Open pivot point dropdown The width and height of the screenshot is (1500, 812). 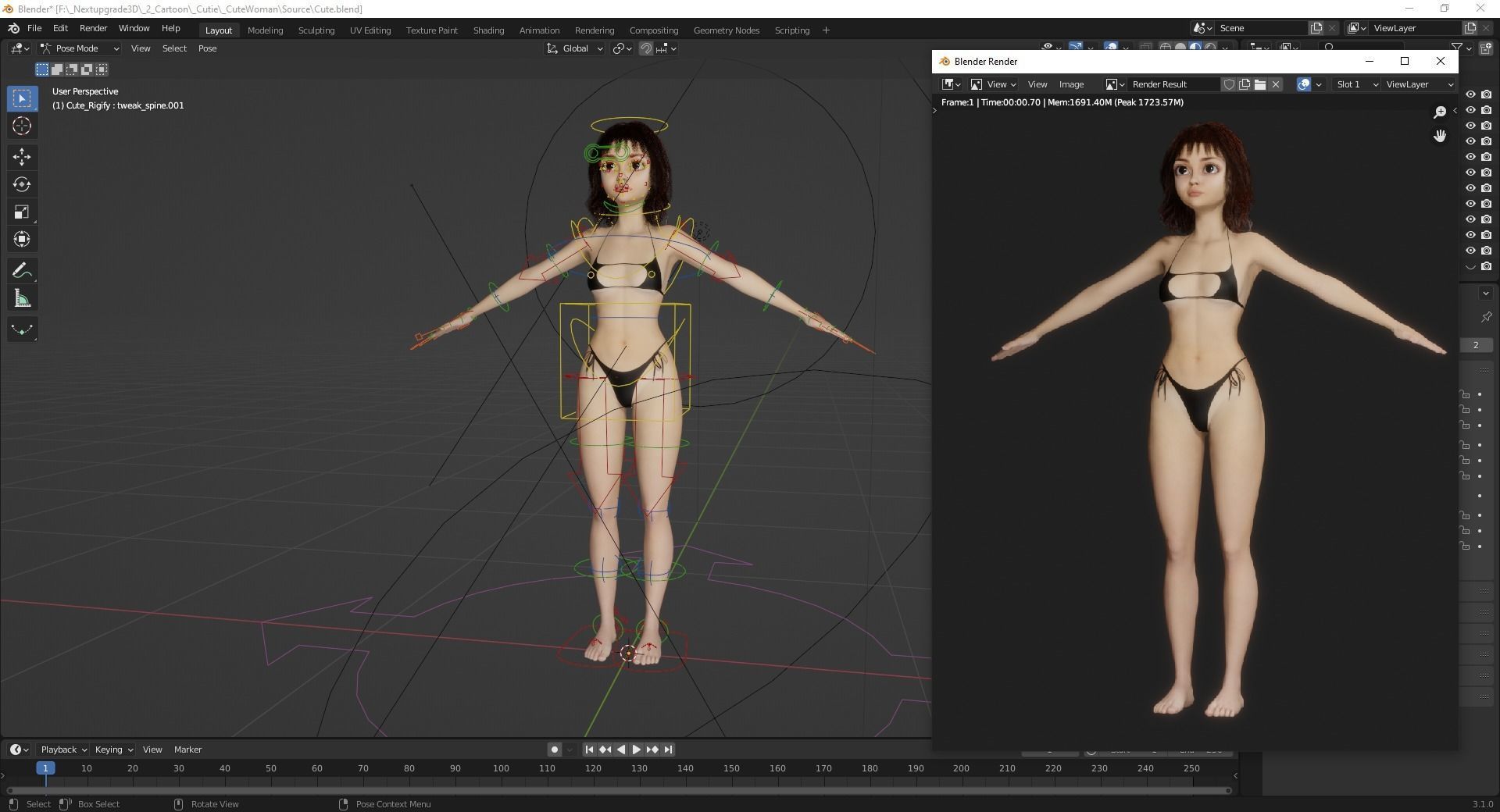(x=623, y=48)
